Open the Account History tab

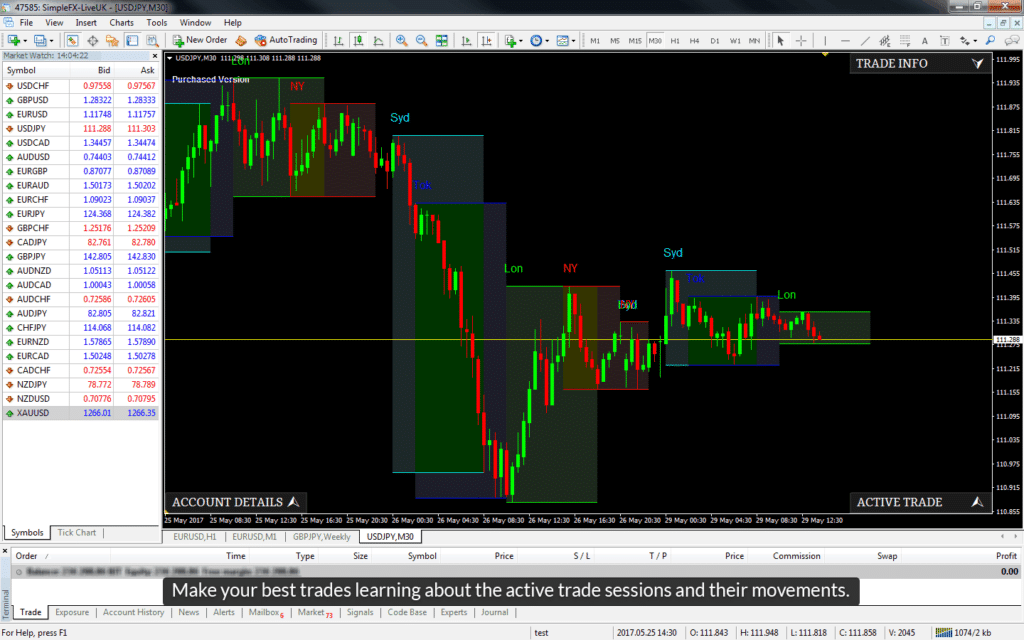pyautogui.click(x=133, y=612)
